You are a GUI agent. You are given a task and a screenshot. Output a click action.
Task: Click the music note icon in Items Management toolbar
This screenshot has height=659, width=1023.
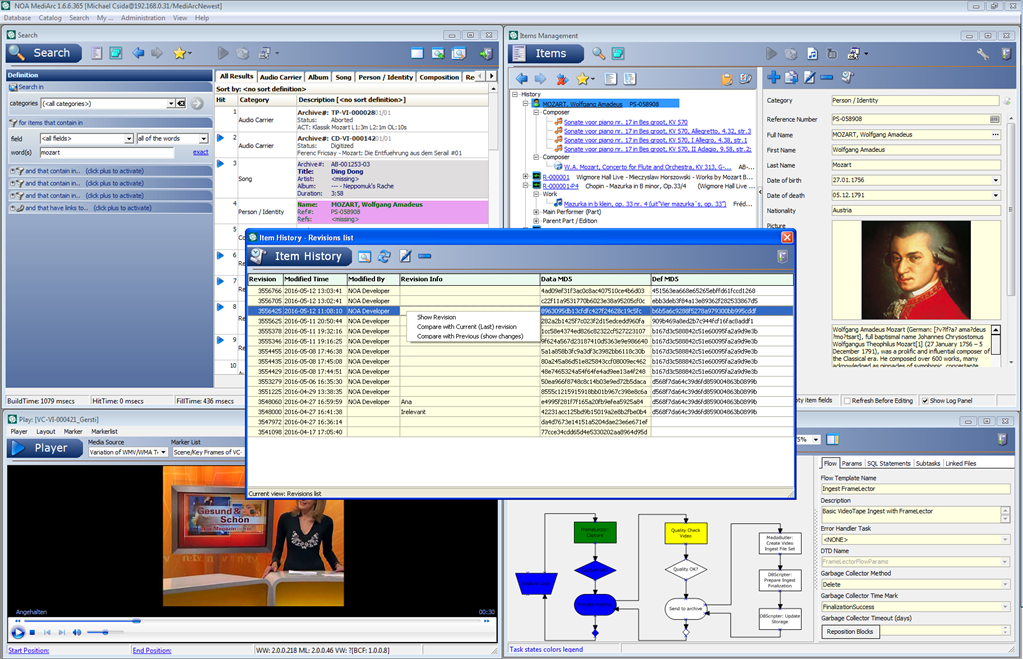tap(813, 54)
